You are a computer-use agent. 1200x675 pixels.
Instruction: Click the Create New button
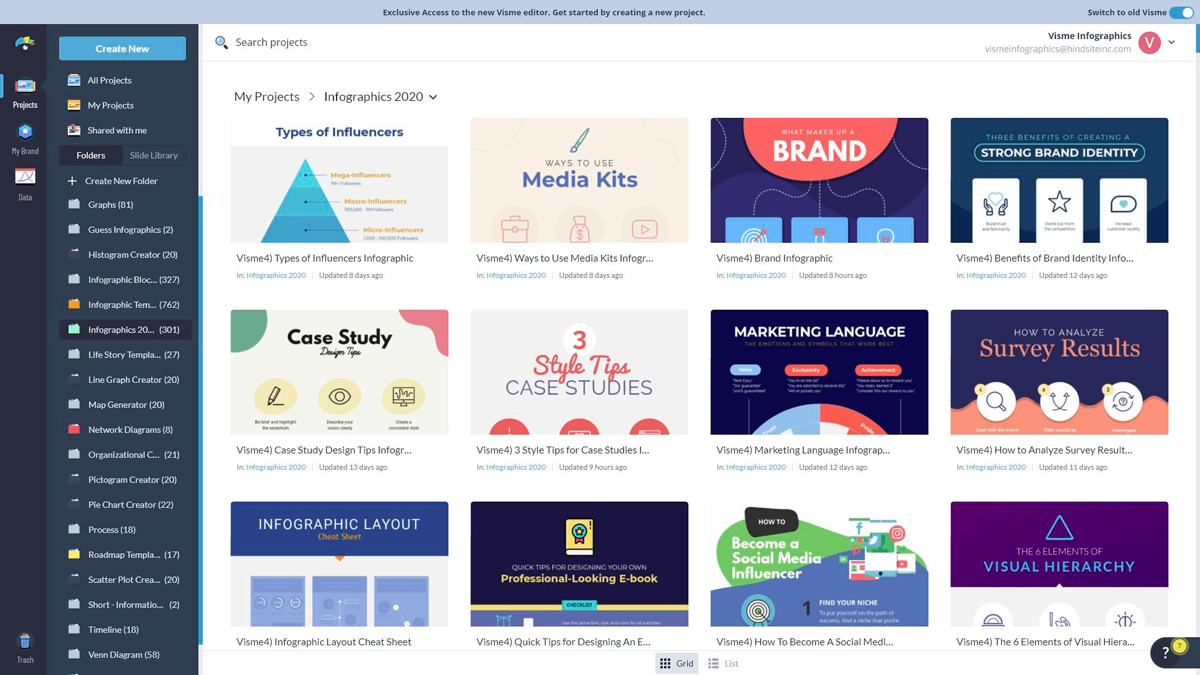click(x=122, y=48)
